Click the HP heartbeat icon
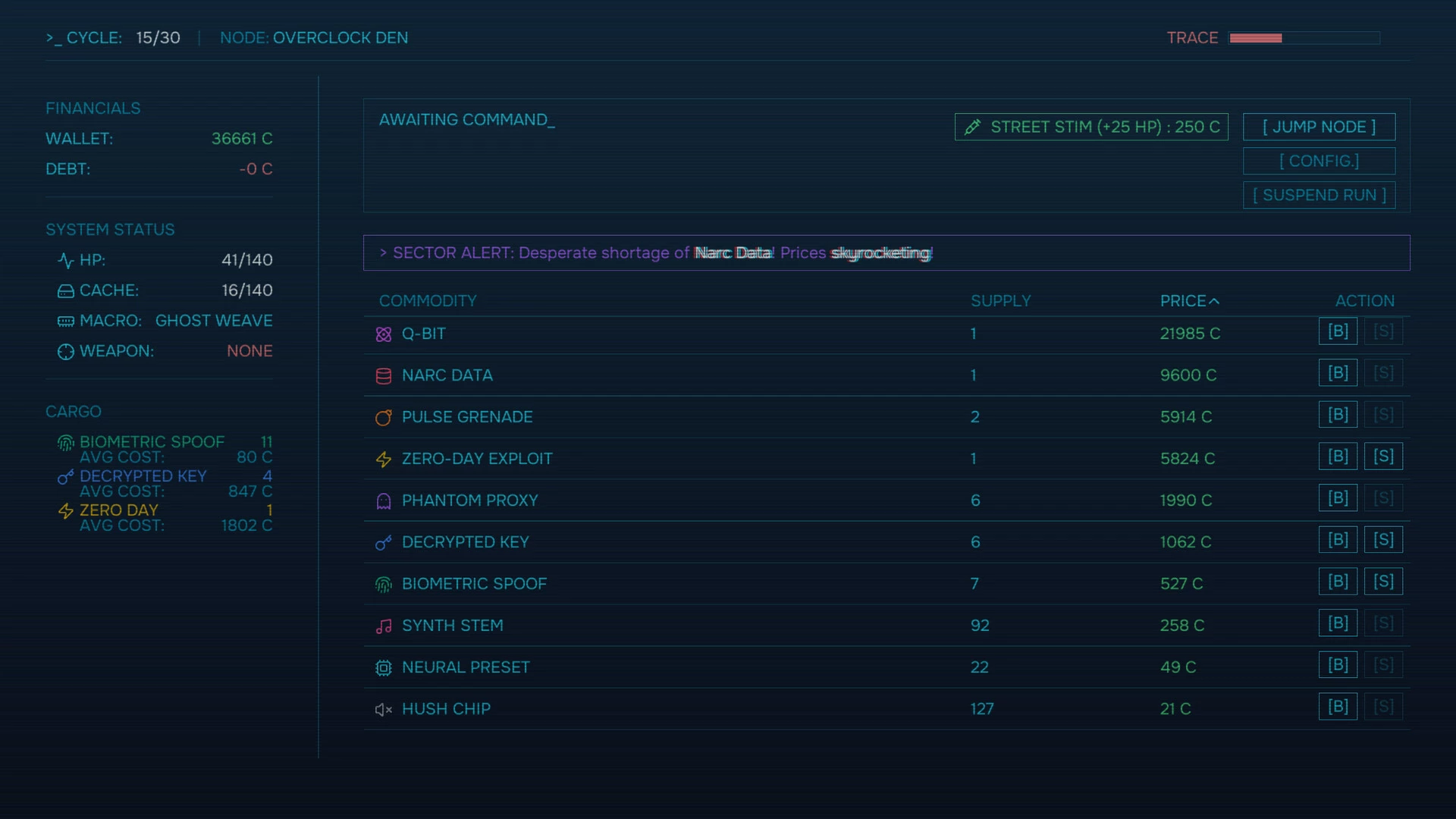This screenshot has width=1456, height=819. point(66,261)
